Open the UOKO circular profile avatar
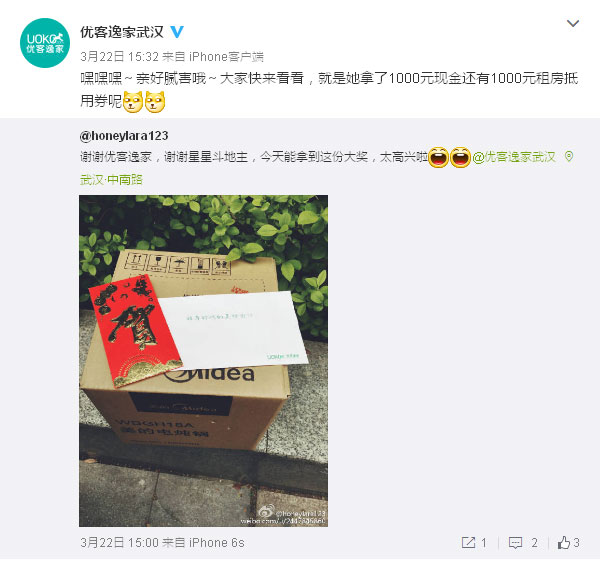The height and width of the screenshot is (562, 600). 45,43
